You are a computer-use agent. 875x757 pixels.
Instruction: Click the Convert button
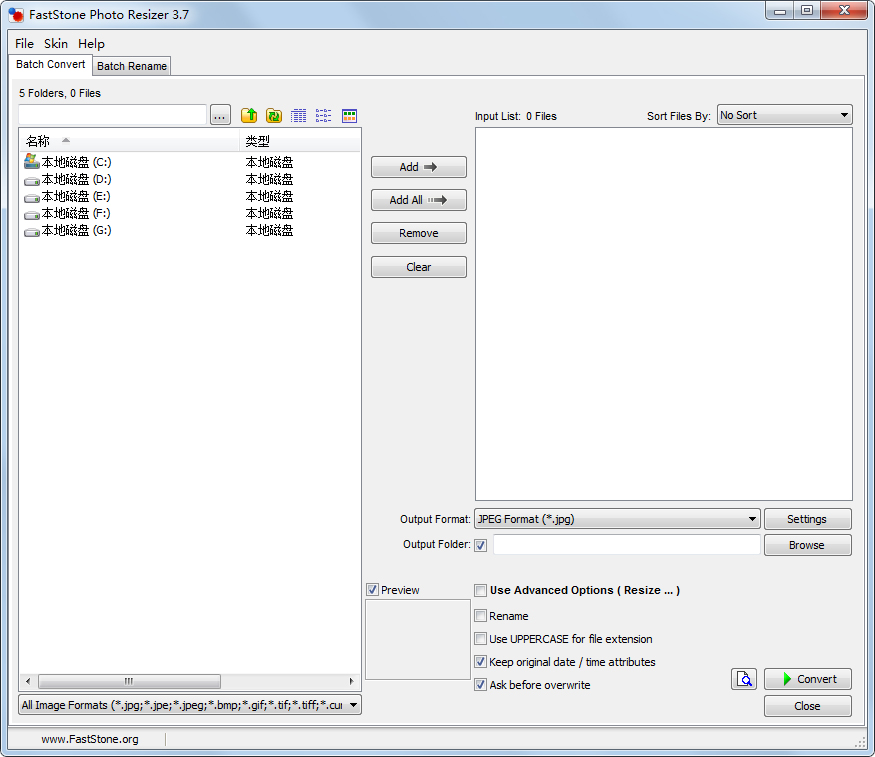pyautogui.click(x=808, y=679)
